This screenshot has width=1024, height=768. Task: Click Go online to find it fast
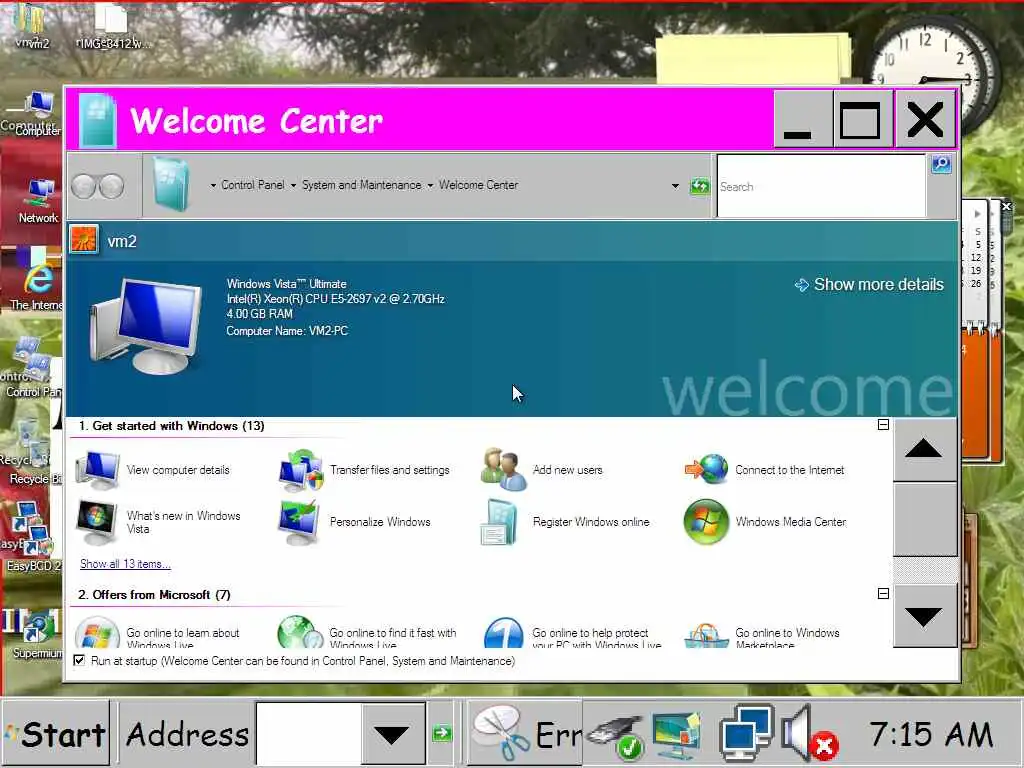[x=367, y=632]
